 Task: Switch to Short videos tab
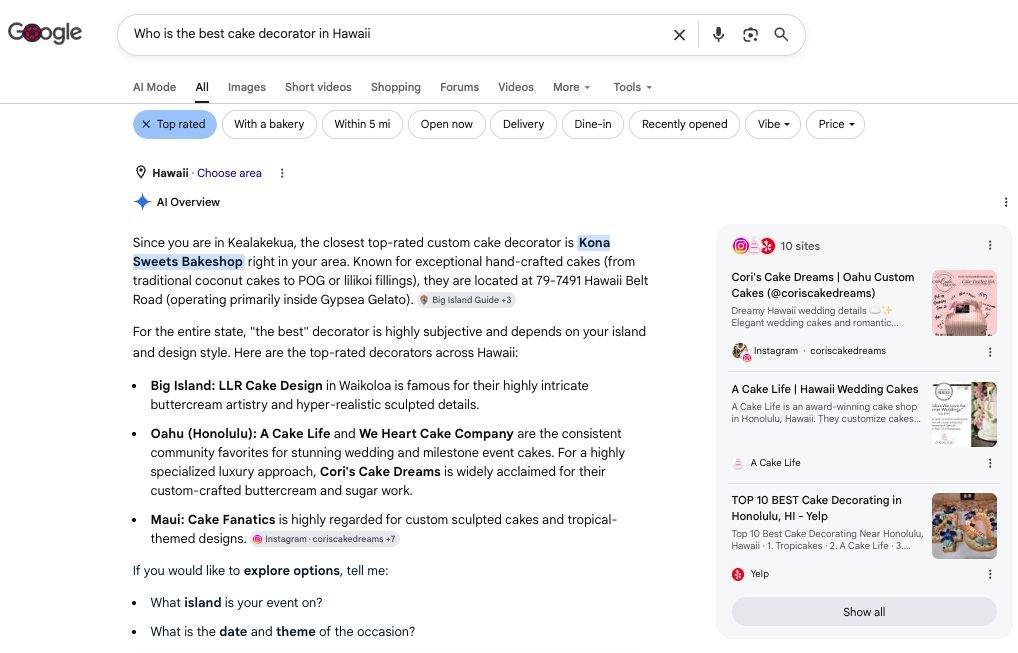(318, 87)
